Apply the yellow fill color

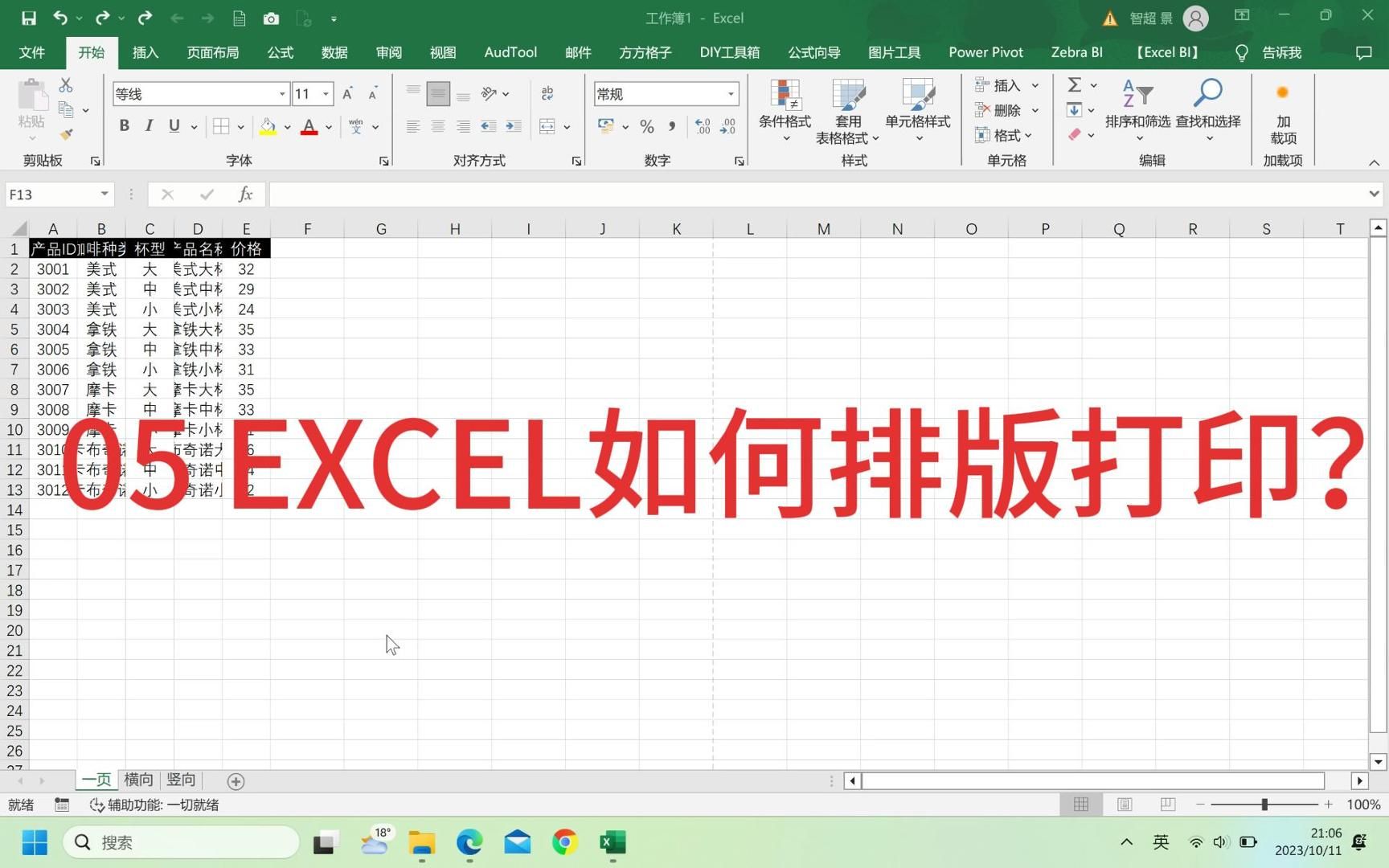point(268,126)
